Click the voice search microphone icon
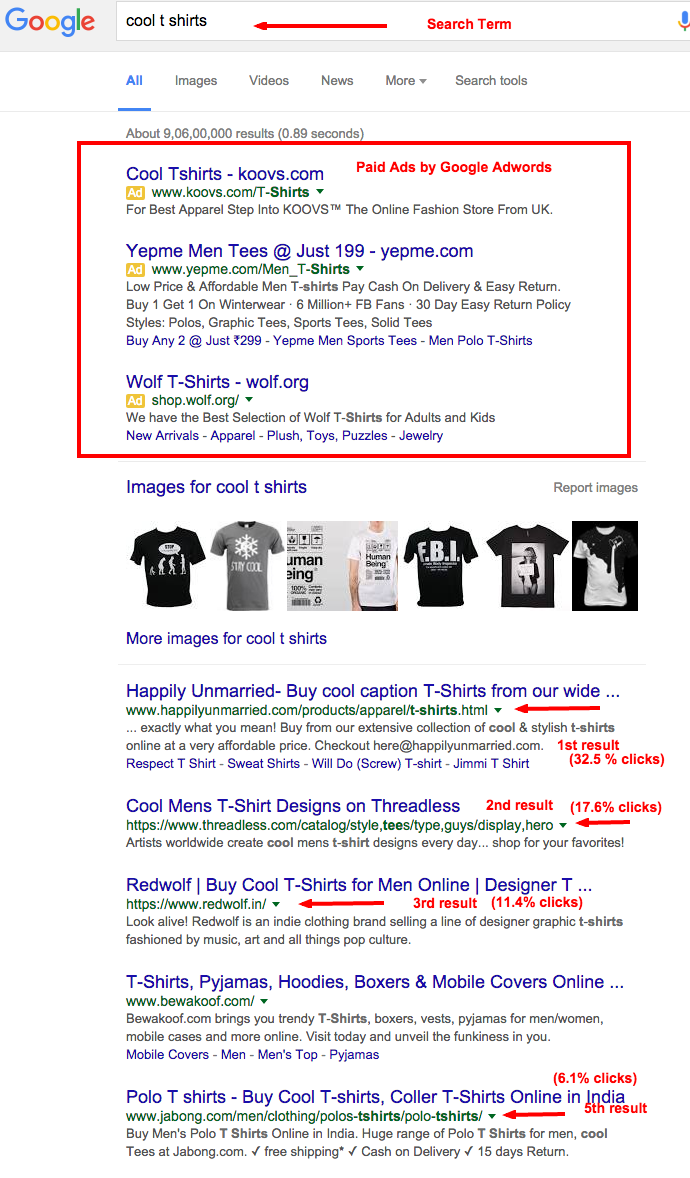Screen dimensions: 690x1178 pos(683,21)
